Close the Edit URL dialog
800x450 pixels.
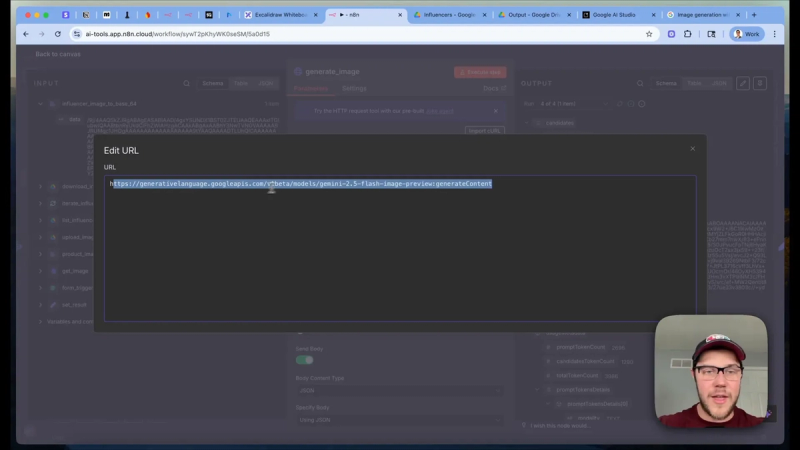click(x=692, y=148)
